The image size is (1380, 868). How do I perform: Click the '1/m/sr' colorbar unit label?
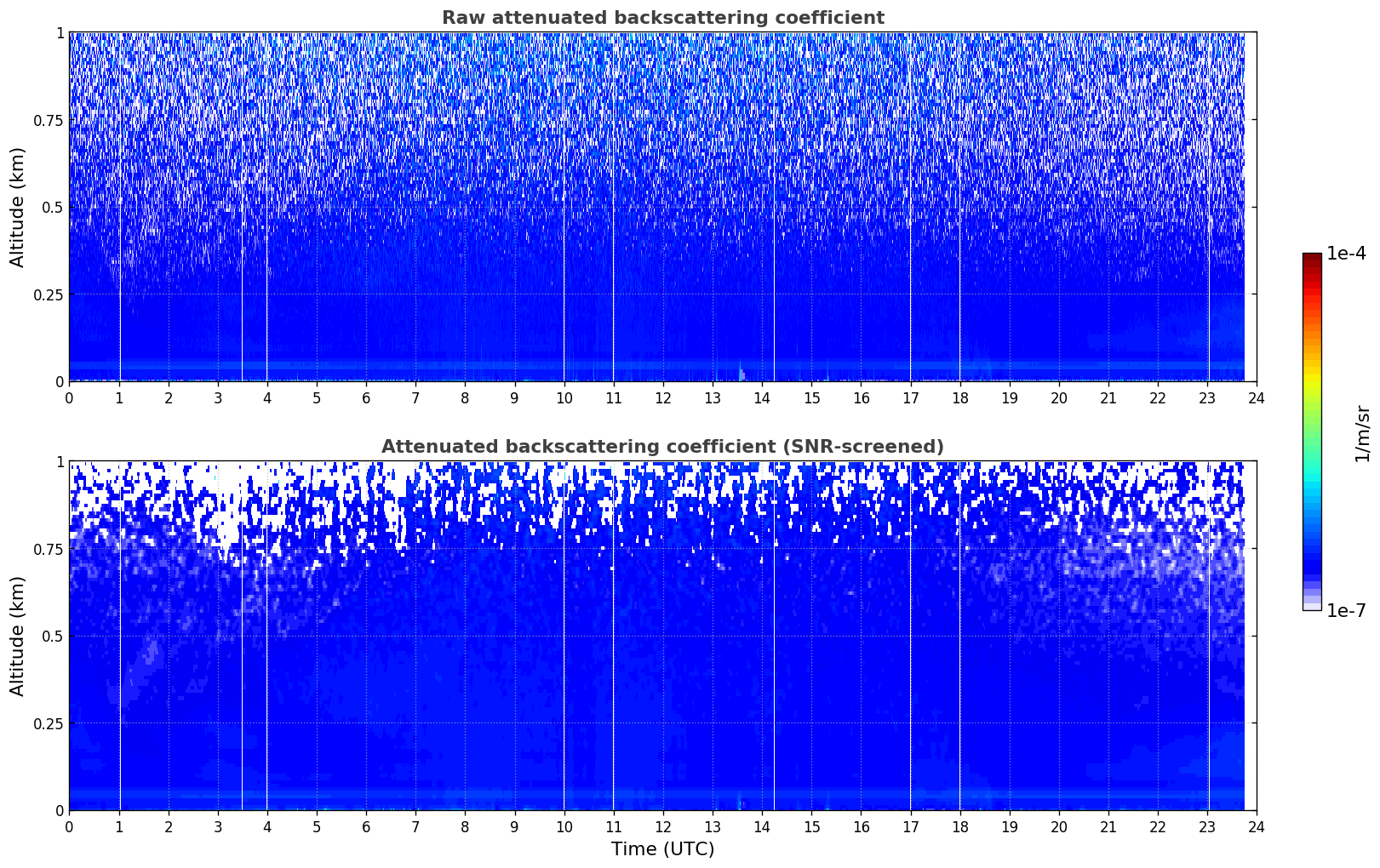[1362, 432]
